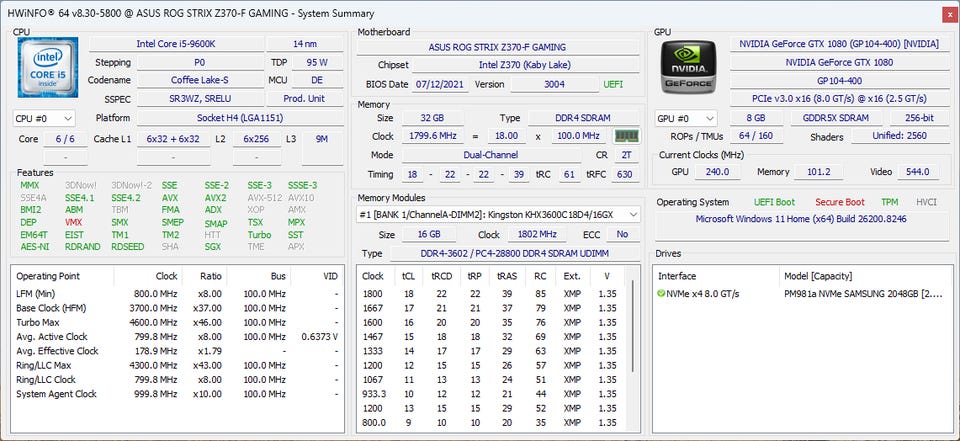Click the PCIe v3.0 x16 link field
Image resolution: width=960 pixels, height=441 pixels.
coord(839,99)
